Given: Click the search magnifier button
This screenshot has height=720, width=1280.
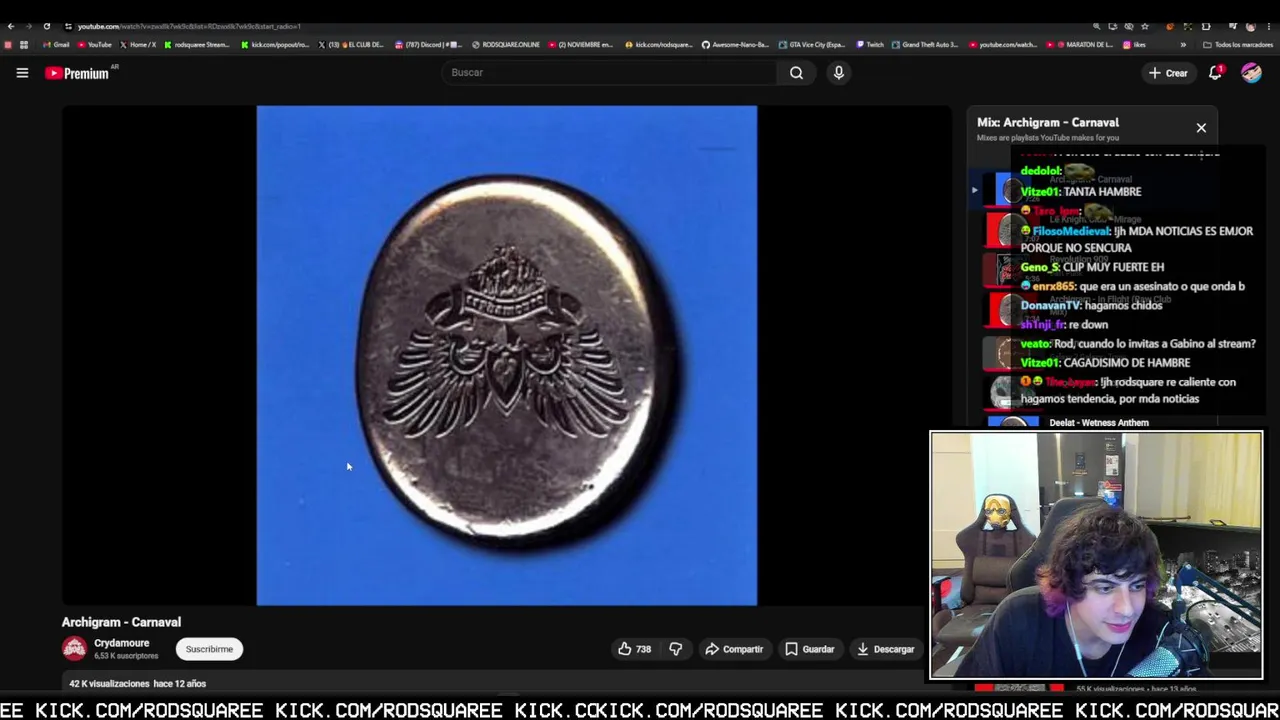Looking at the screenshot, I should coord(796,73).
